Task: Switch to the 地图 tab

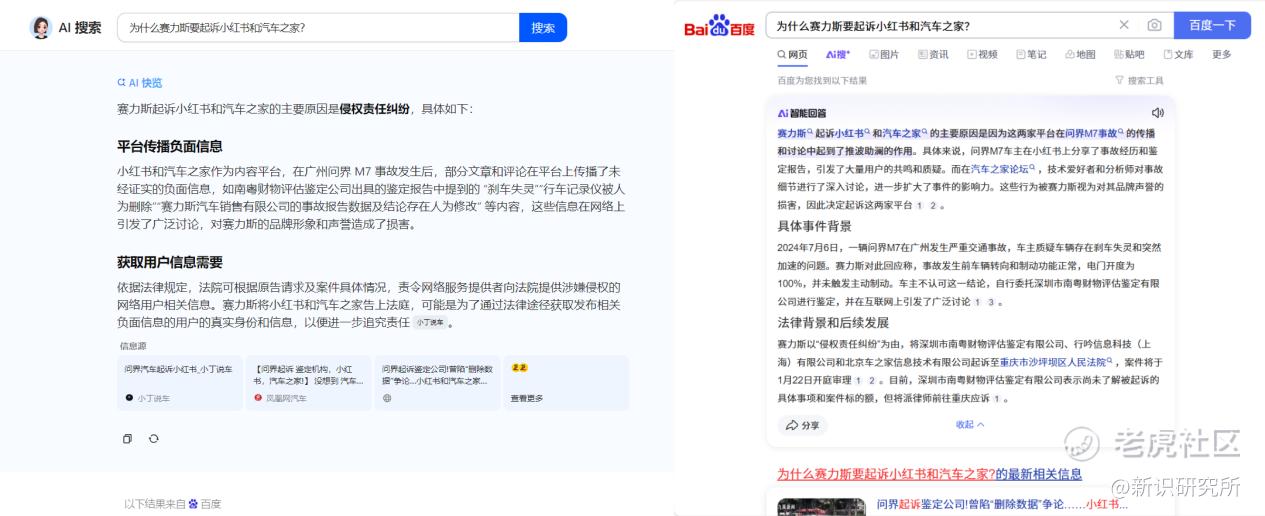Action: [x=1080, y=55]
